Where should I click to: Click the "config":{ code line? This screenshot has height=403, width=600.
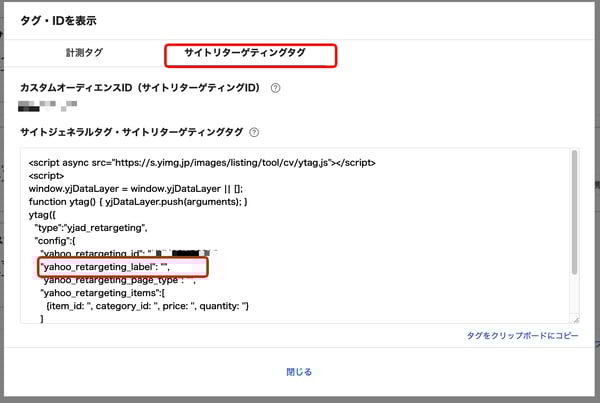coord(55,241)
